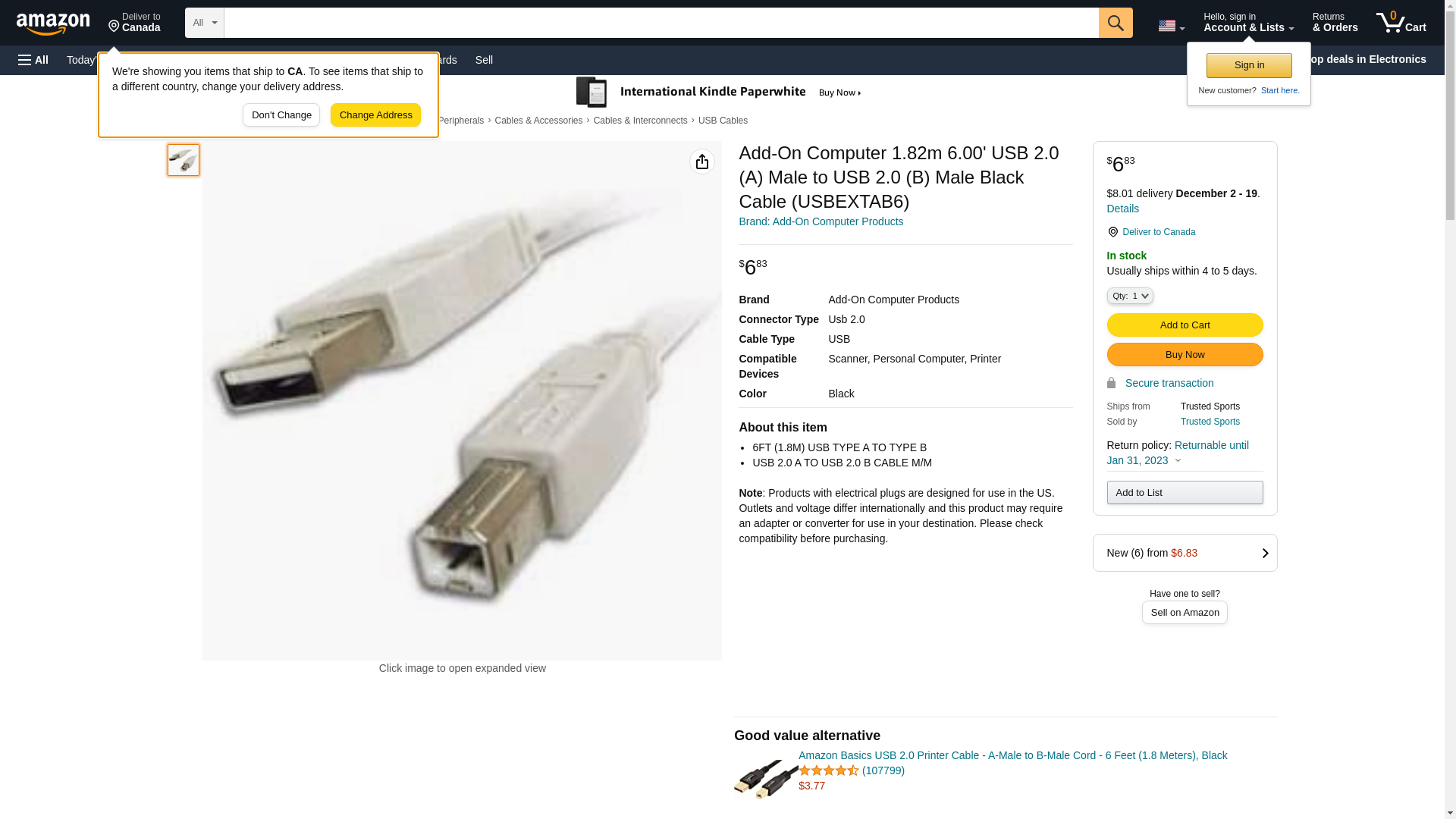1456x819 pixels.
Task: Click the Amazon logo
Action: coord(53,24)
